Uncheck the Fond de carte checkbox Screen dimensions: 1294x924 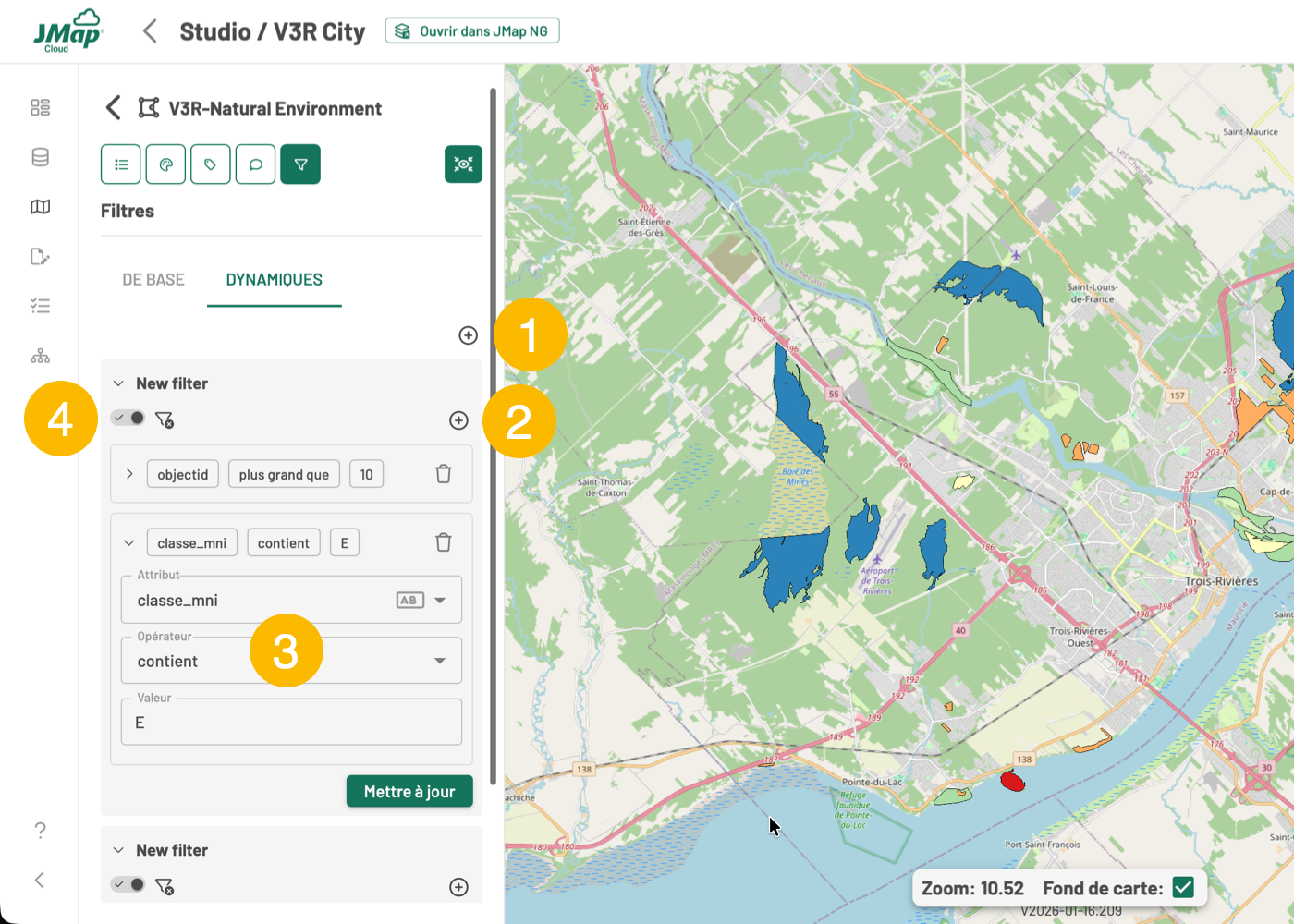[1183, 888]
